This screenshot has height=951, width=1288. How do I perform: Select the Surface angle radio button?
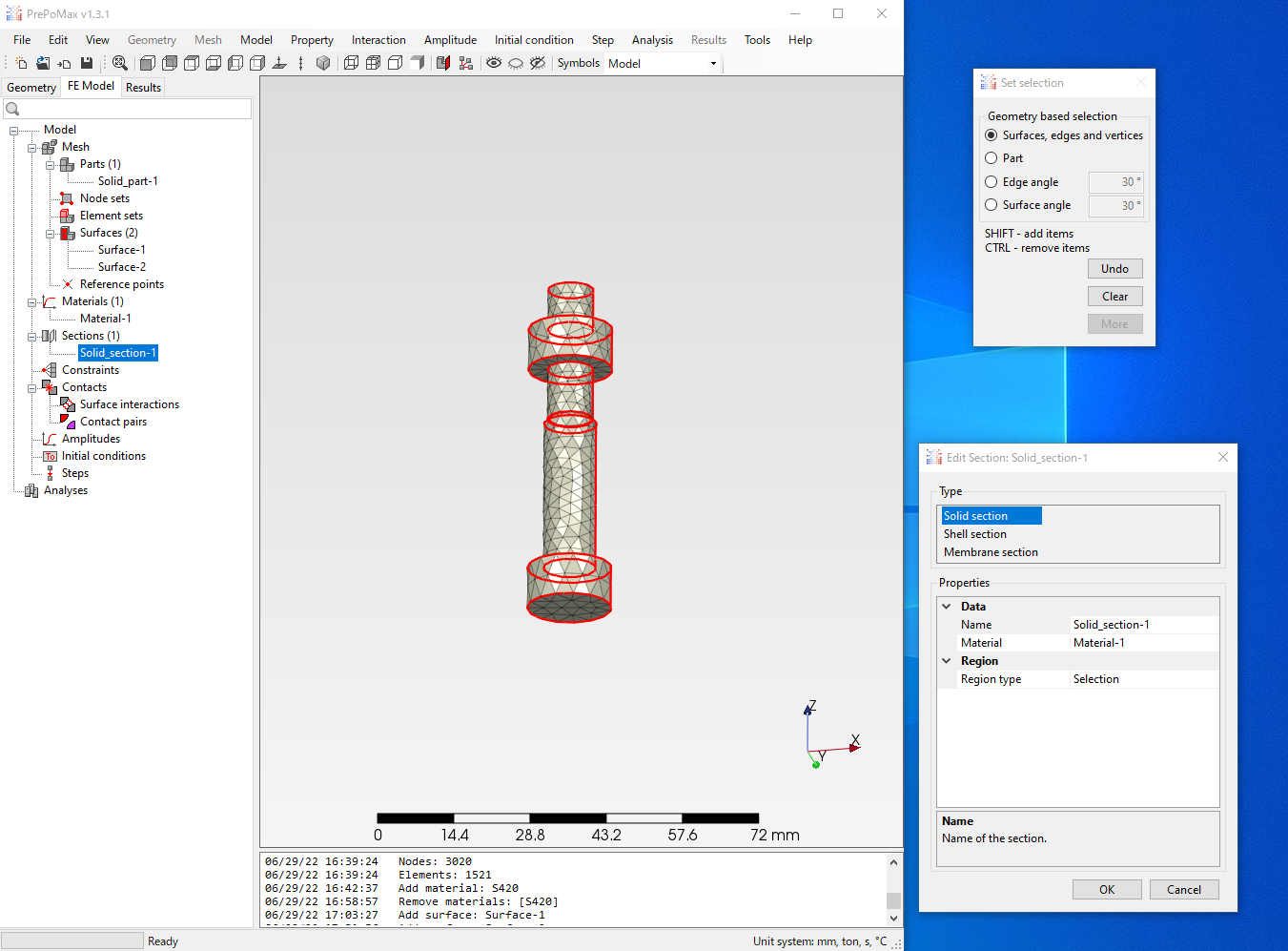tap(992, 205)
